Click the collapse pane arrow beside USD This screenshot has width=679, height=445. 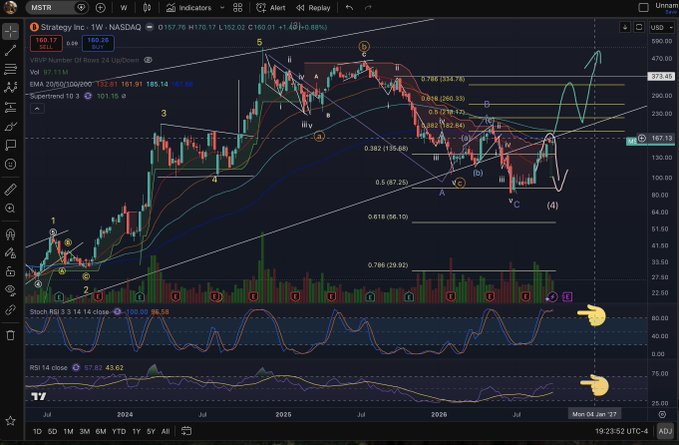tap(625, 27)
